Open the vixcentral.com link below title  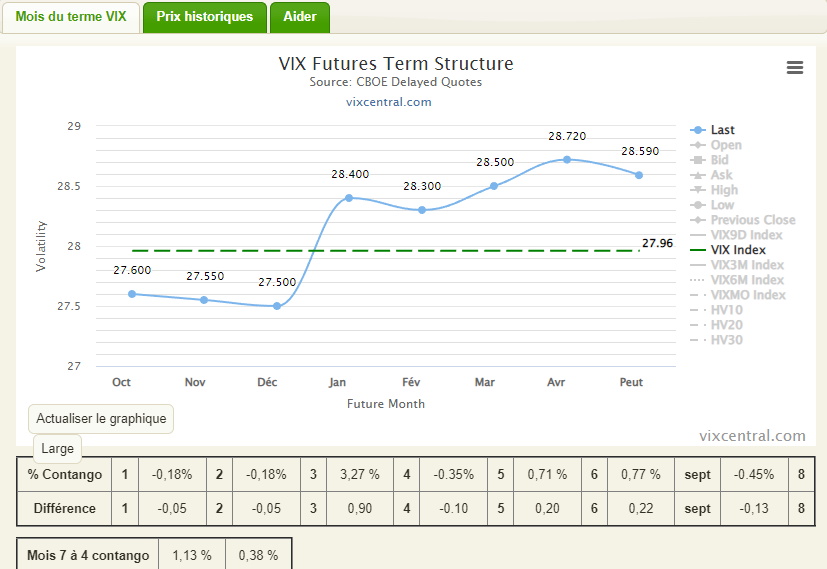point(389,102)
